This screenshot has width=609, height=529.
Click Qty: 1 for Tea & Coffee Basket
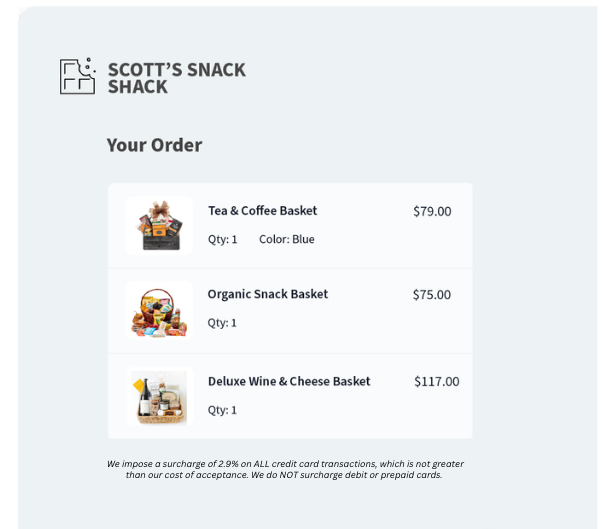coord(222,240)
